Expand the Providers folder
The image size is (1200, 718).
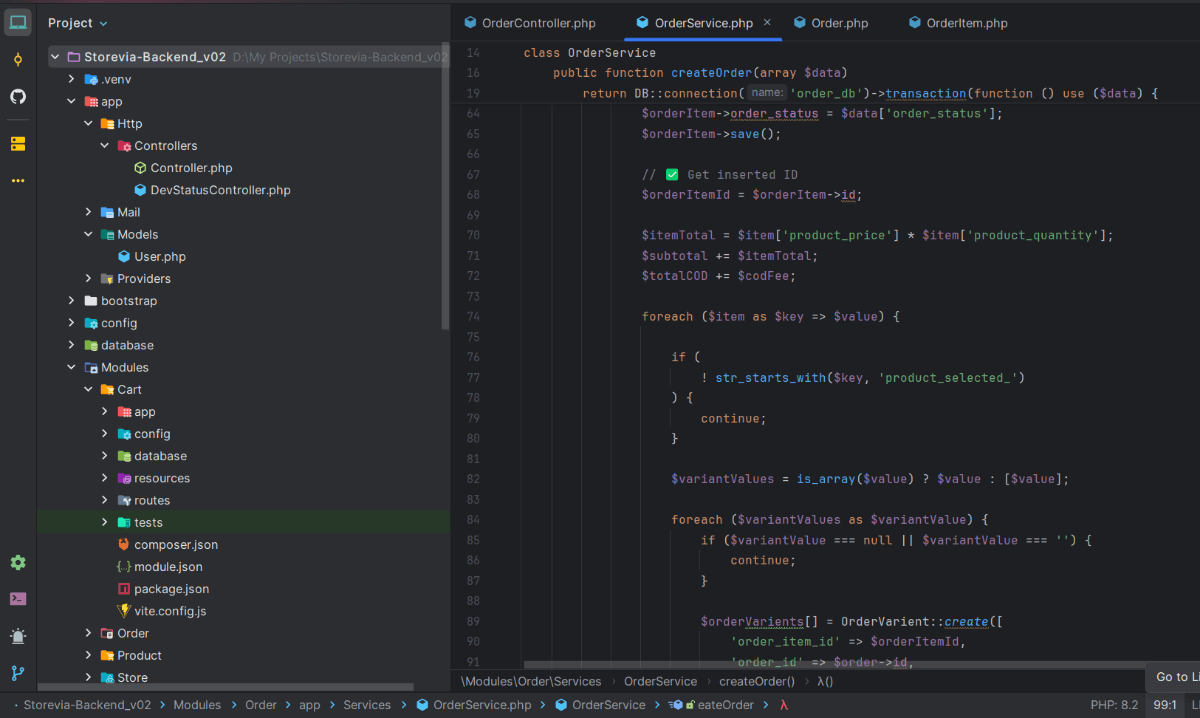click(x=88, y=279)
